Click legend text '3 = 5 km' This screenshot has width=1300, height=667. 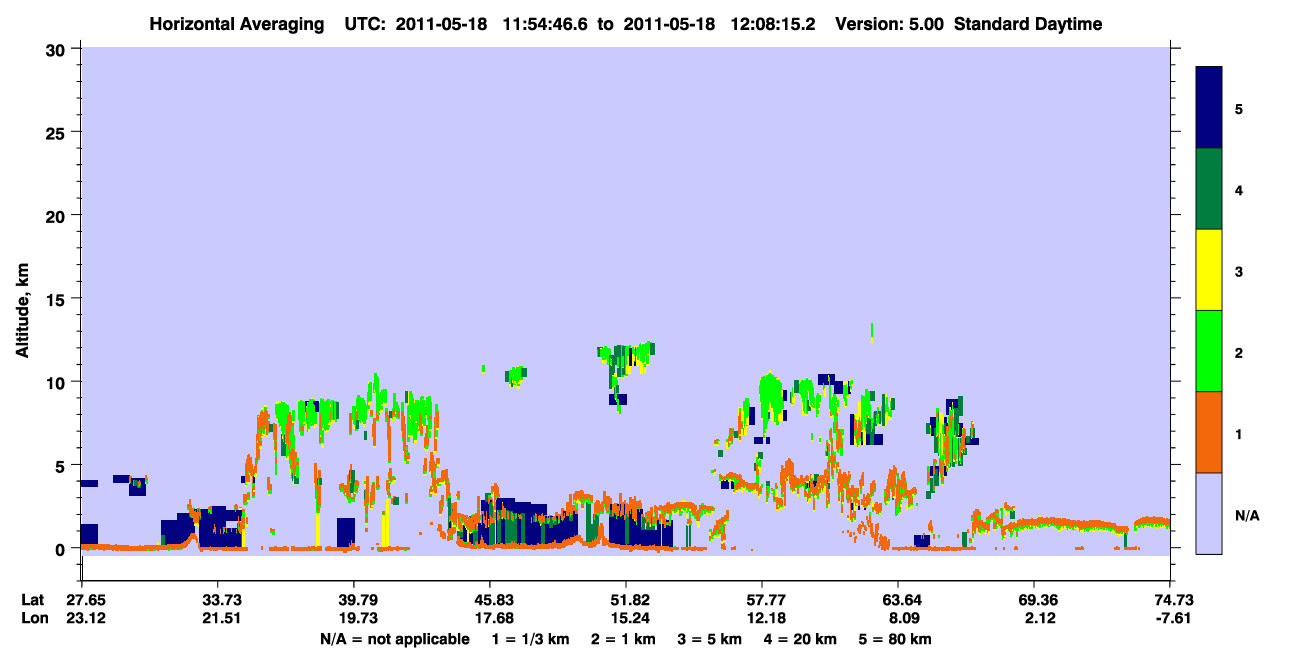point(710,639)
